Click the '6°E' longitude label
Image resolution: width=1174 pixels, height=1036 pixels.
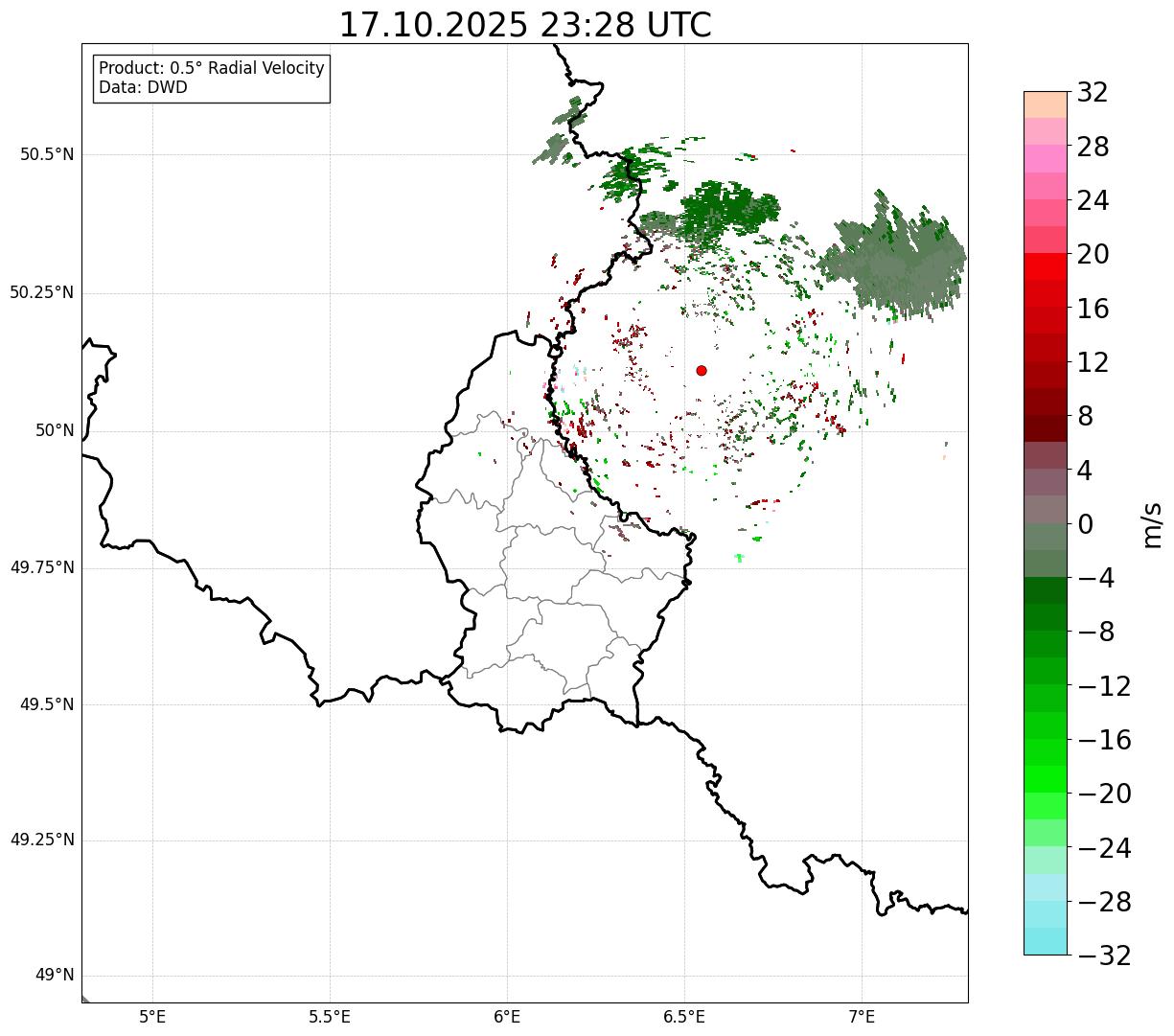[x=507, y=1017]
